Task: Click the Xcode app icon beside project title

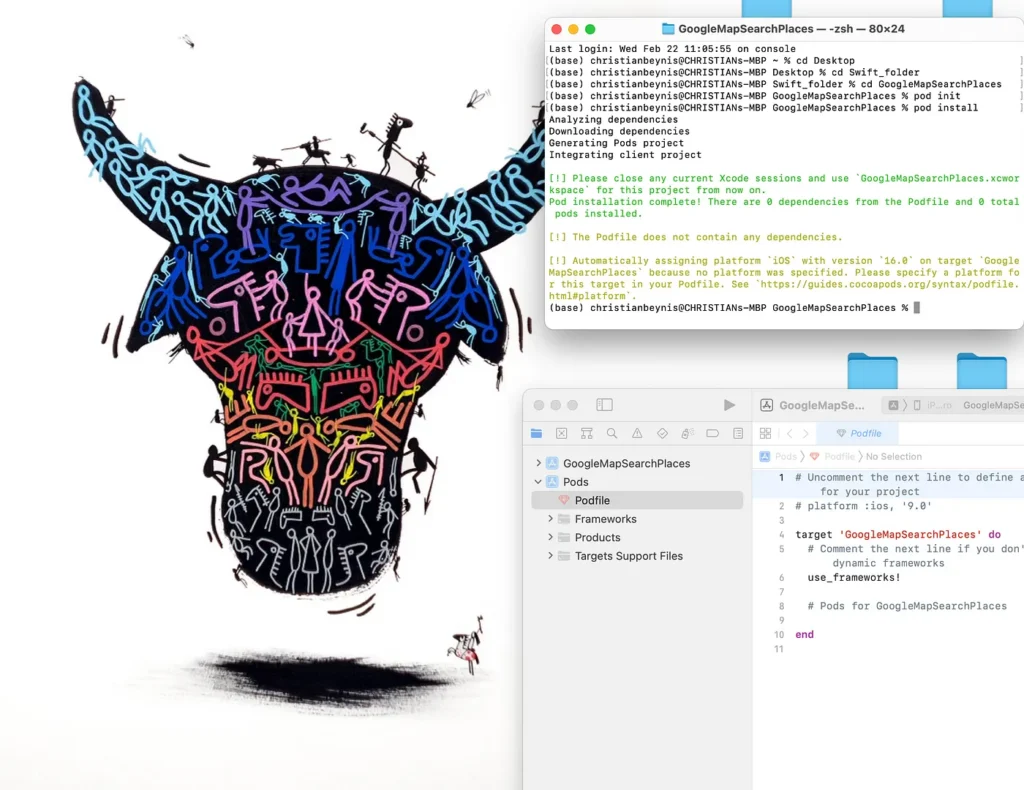Action: 767,405
